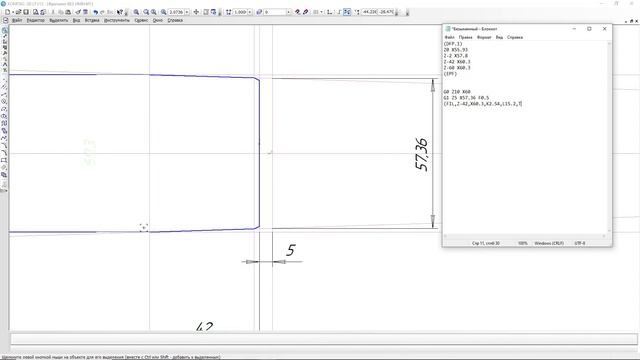The width and height of the screenshot is (640, 360).
Task: Click the local coordinate system icon
Action: point(329,12)
